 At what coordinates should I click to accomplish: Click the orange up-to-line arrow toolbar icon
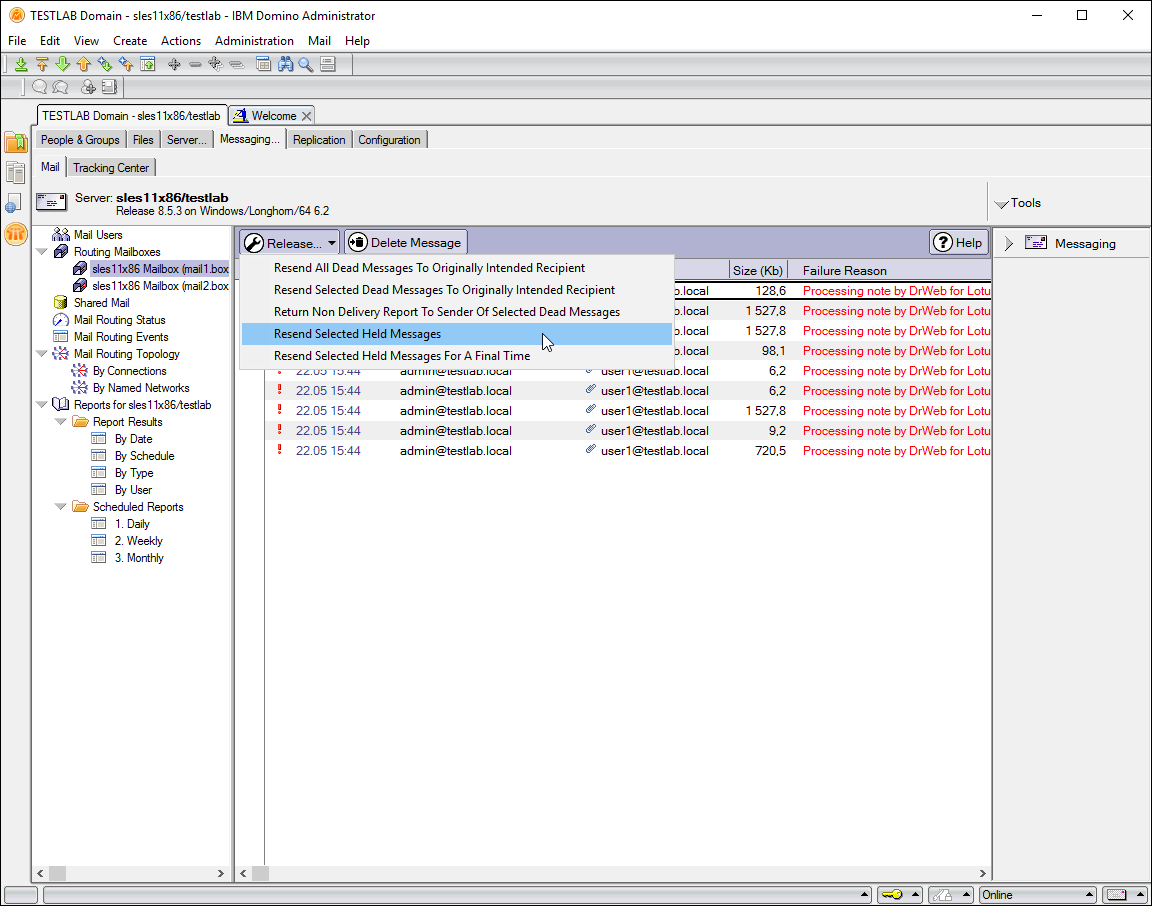[x=42, y=65]
